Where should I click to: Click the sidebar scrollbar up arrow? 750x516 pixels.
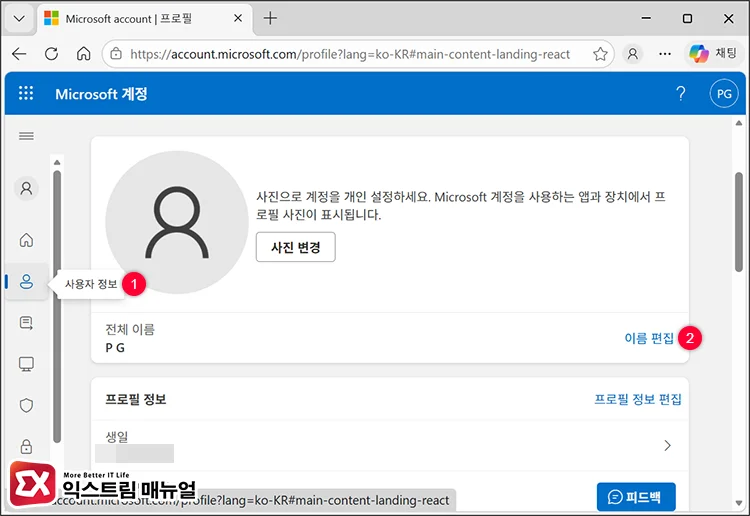pyautogui.click(x=57, y=163)
